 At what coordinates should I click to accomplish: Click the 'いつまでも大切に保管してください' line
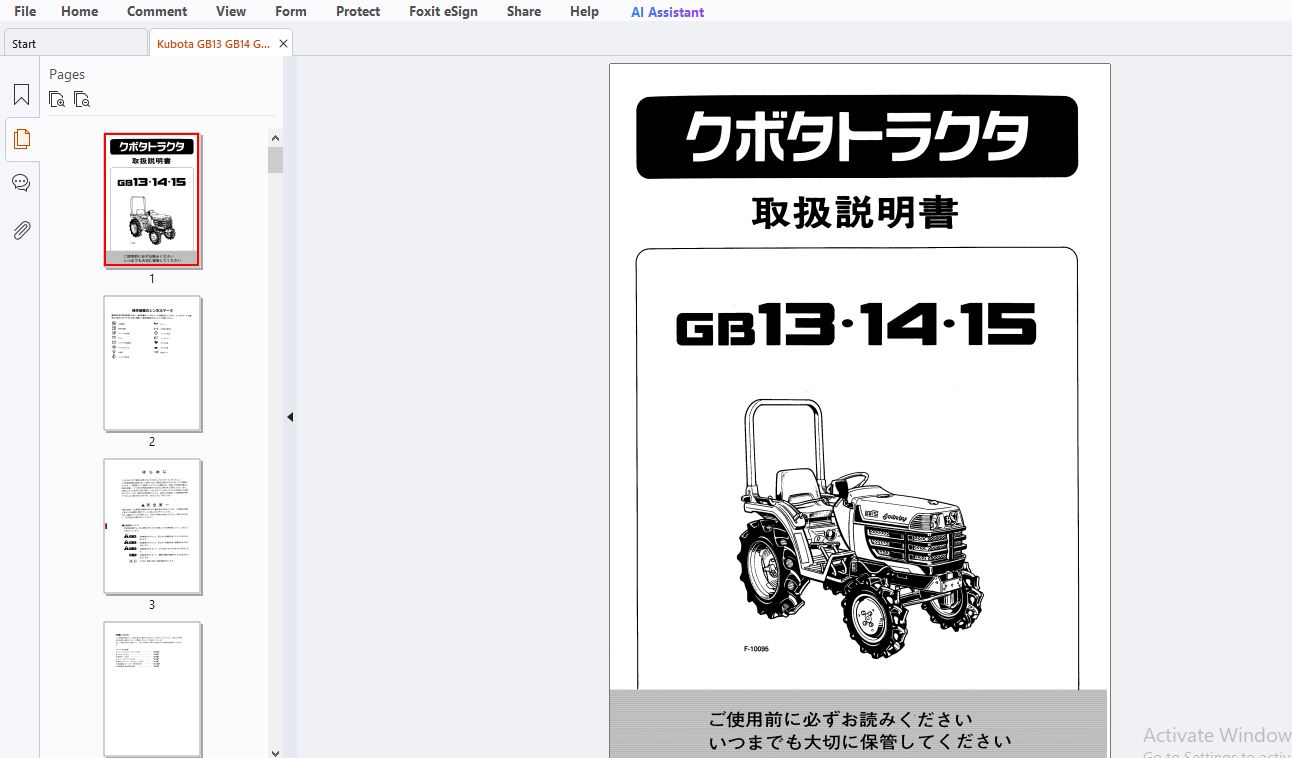pyautogui.click(x=860, y=742)
